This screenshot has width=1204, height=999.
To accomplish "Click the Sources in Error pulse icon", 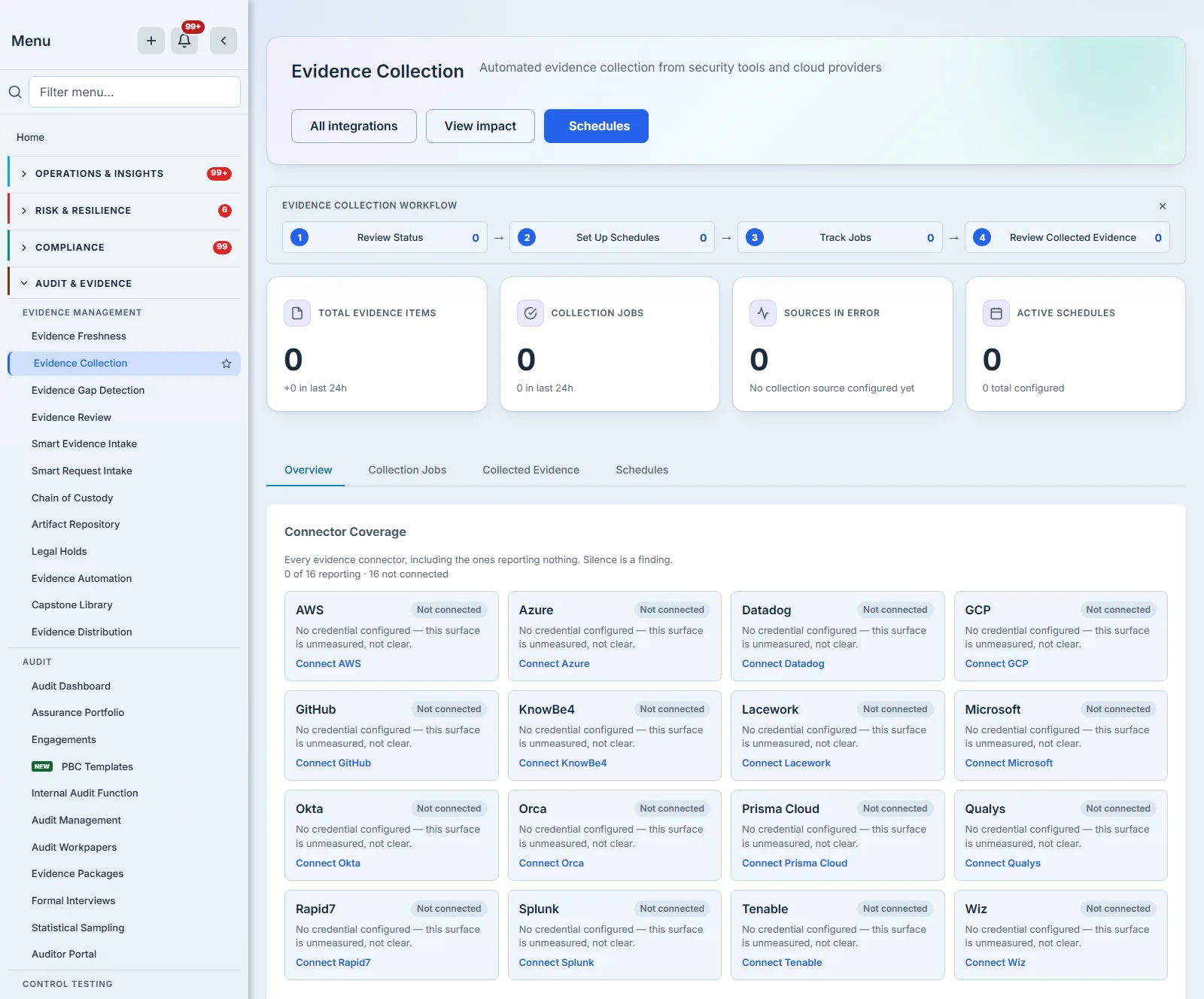I will (763, 313).
